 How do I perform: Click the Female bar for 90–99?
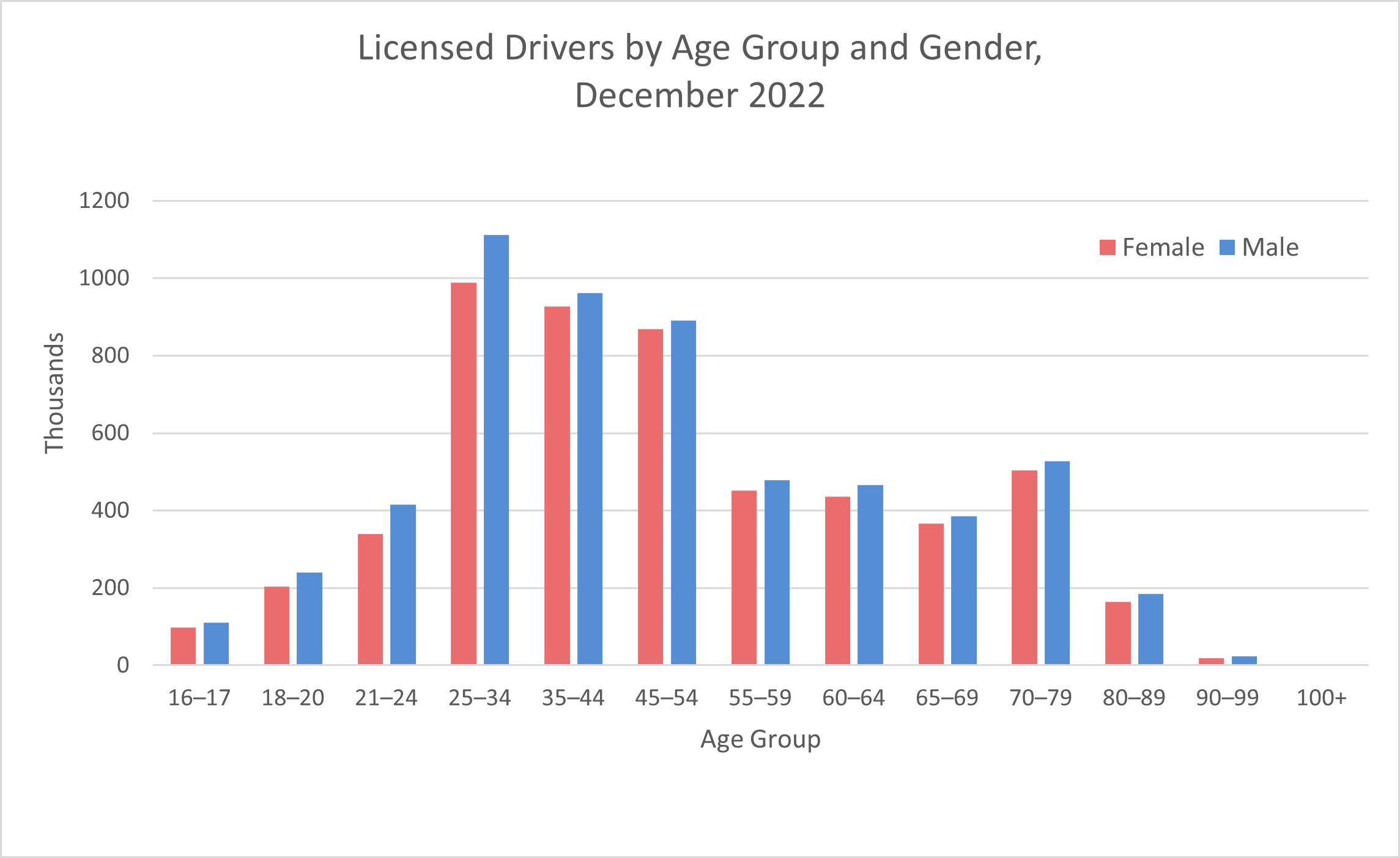1211,661
